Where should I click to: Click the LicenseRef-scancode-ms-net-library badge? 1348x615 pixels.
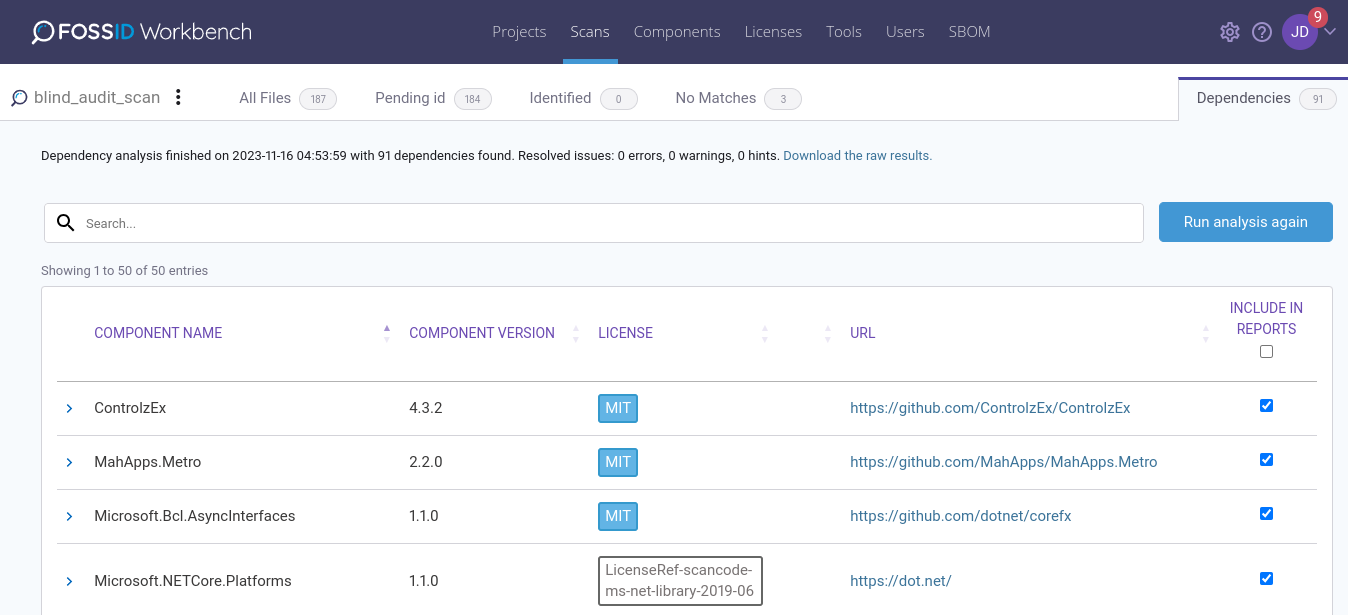coord(680,581)
